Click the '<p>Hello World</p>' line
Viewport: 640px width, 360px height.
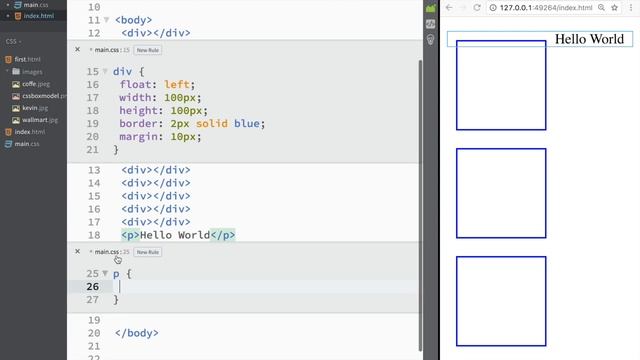tap(178, 235)
